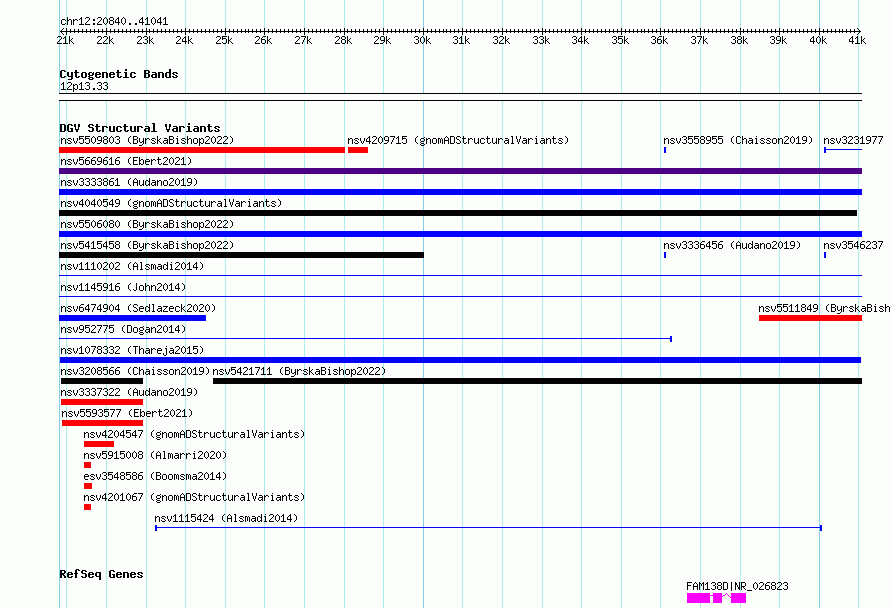Open the nsv5669616 (Ebert2021) label
Viewport: 890px width, 608px height.
pyautogui.click(x=126, y=161)
